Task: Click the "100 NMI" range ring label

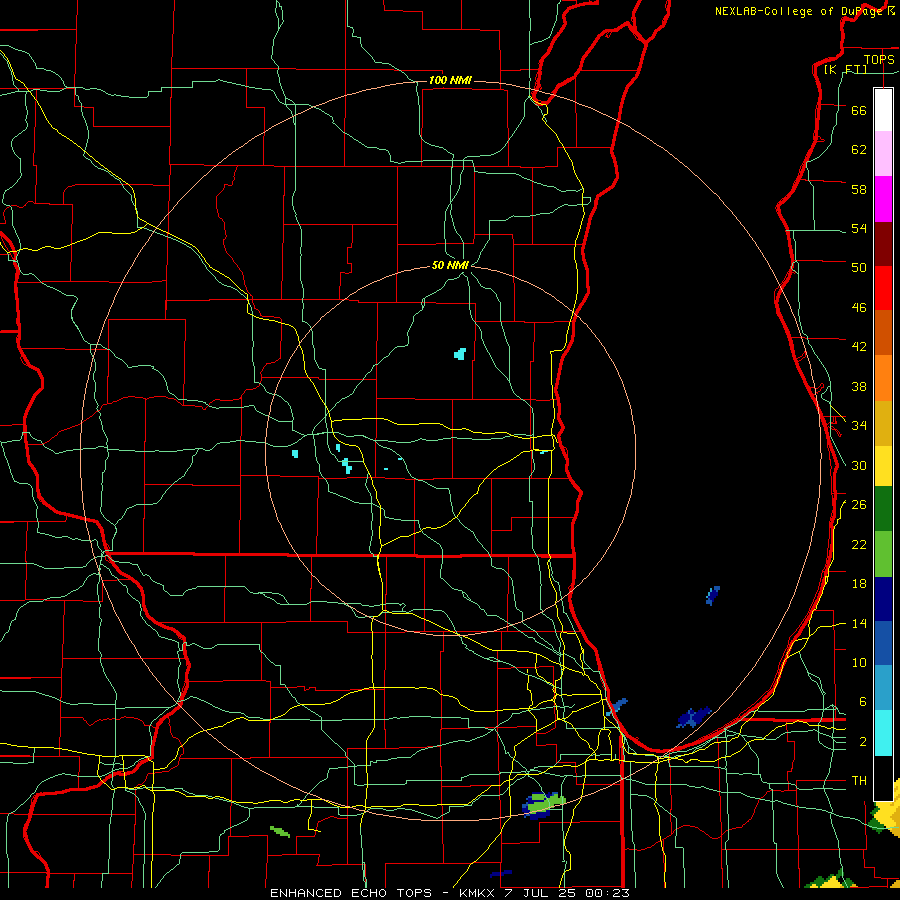Action: click(x=450, y=80)
